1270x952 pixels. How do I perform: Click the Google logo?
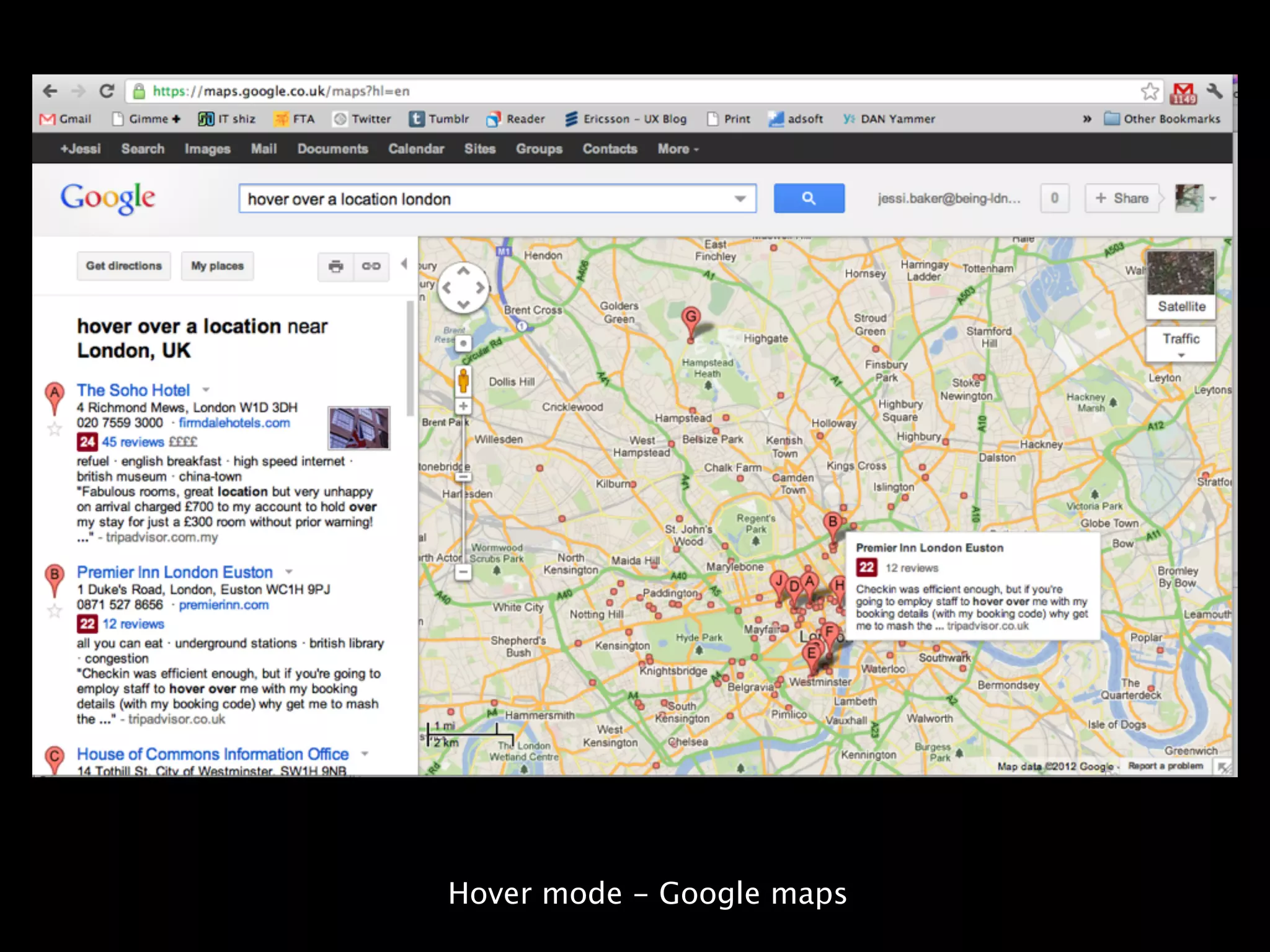(107, 198)
